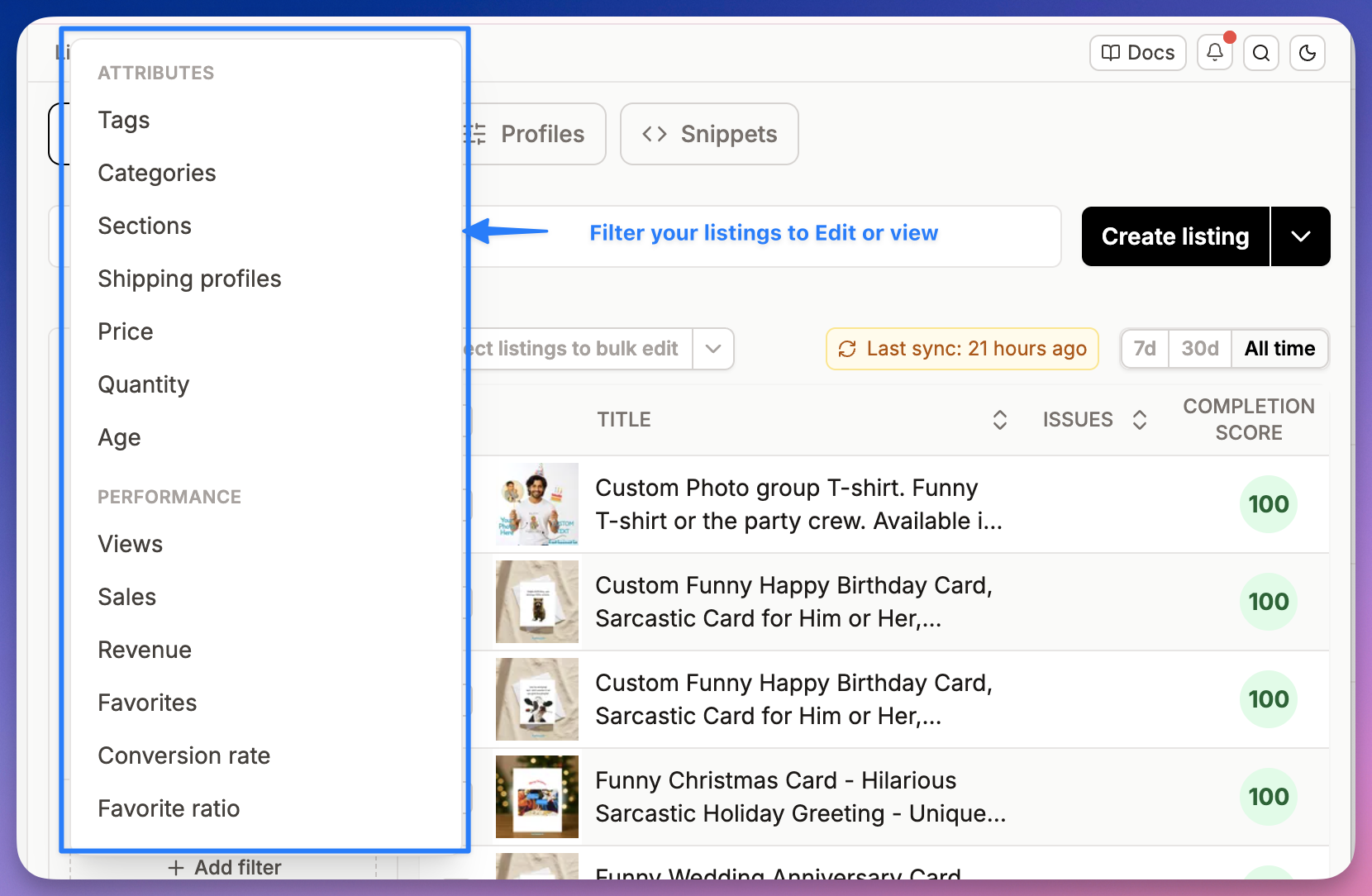The image size is (1372, 896).
Task: Choose the Conversion rate filter
Action: click(x=184, y=755)
